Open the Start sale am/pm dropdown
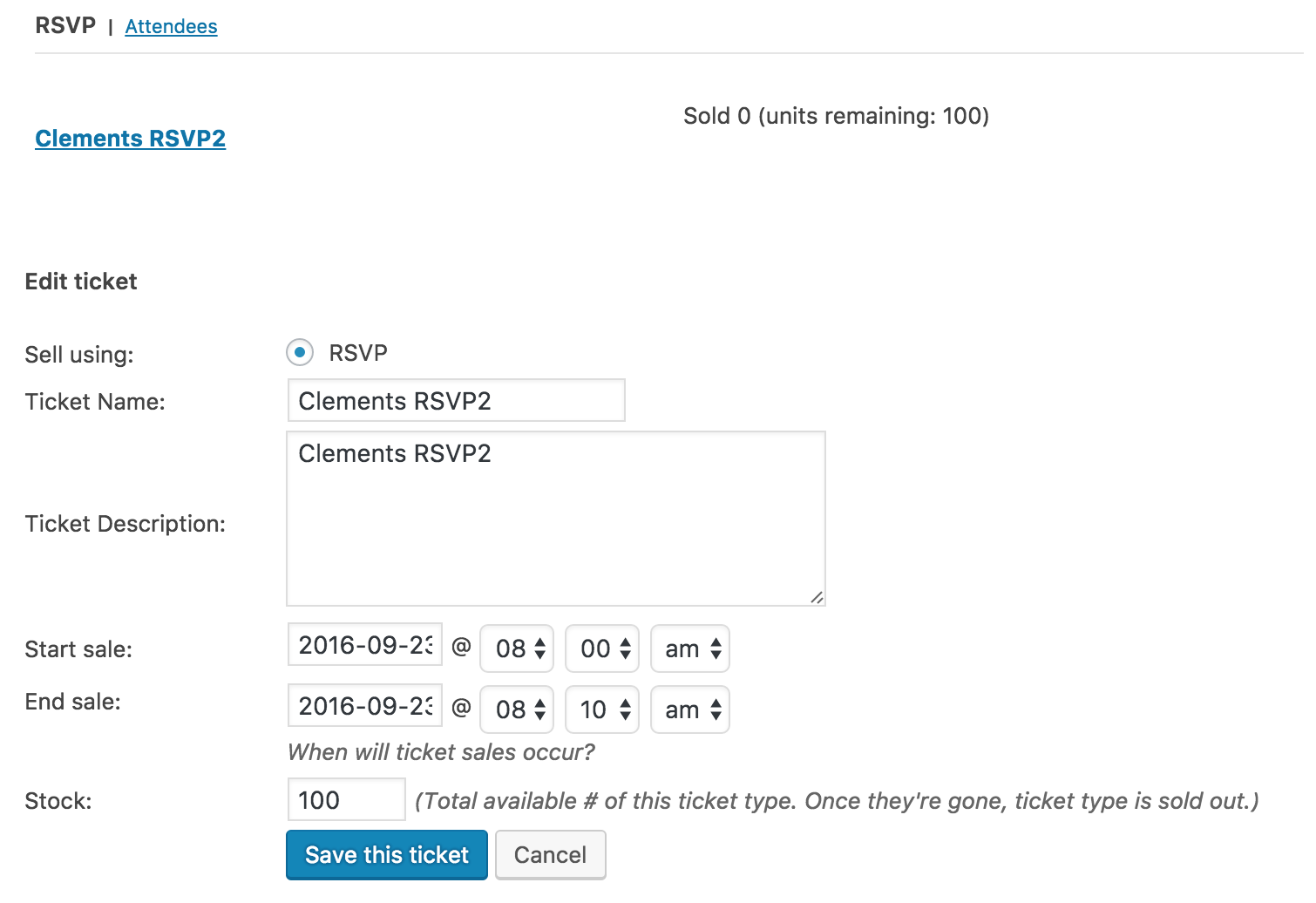This screenshot has height=903, width=1316. [x=690, y=648]
